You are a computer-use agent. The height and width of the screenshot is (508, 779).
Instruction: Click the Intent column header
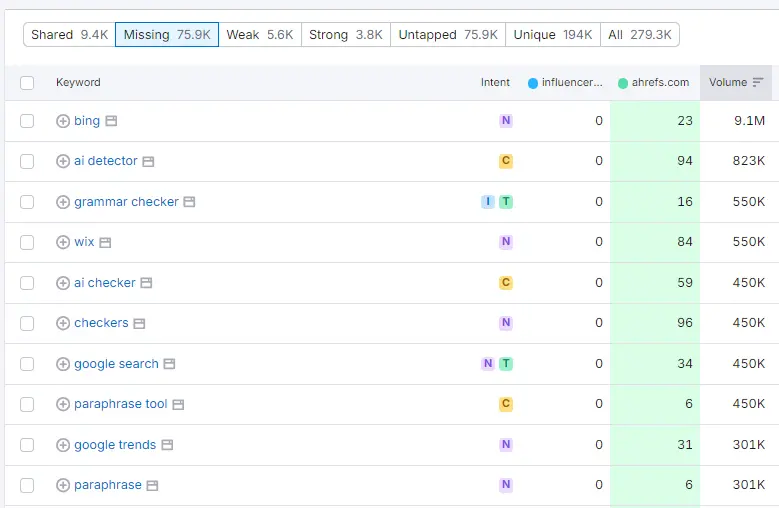(x=495, y=82)
